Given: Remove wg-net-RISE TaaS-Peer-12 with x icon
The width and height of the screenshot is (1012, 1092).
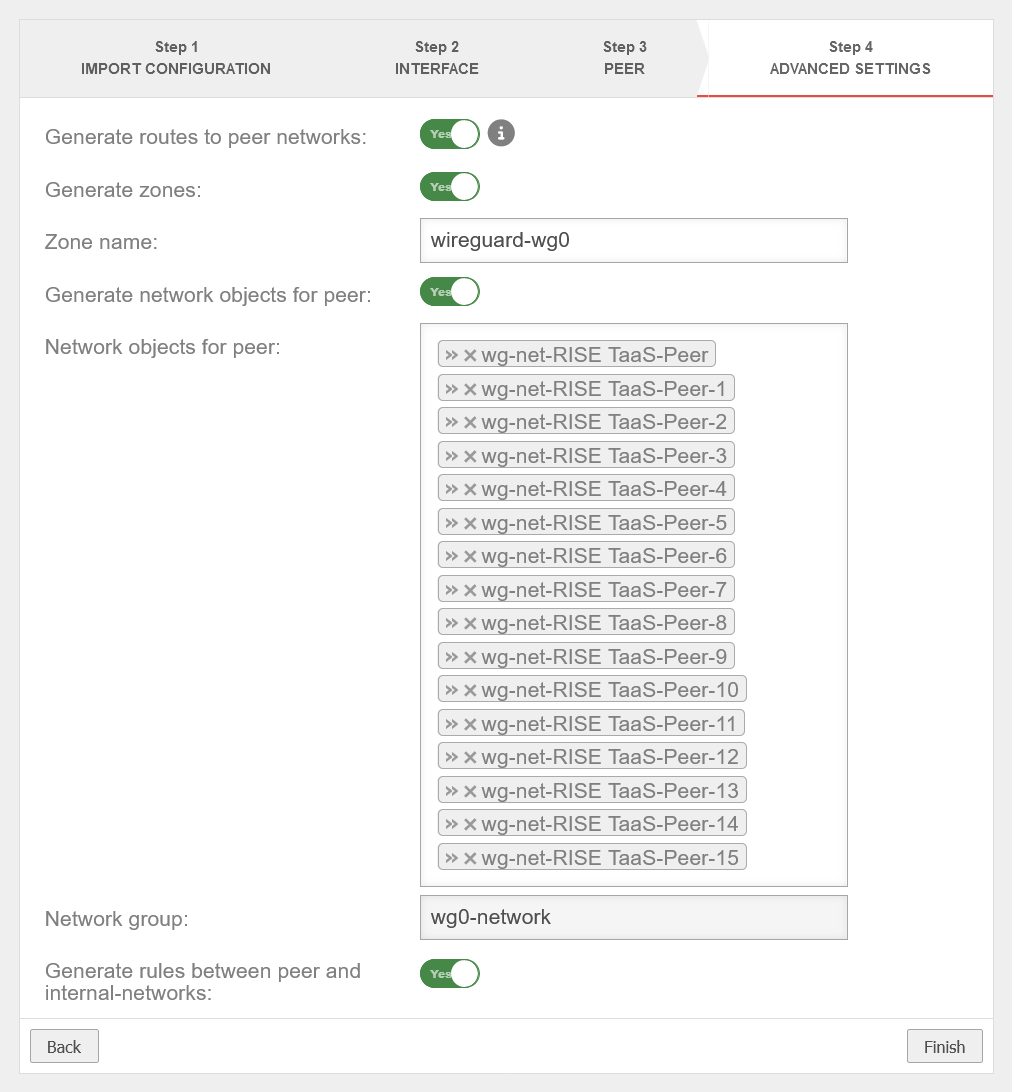Looking at the screenshot, I should coord(470,757).
